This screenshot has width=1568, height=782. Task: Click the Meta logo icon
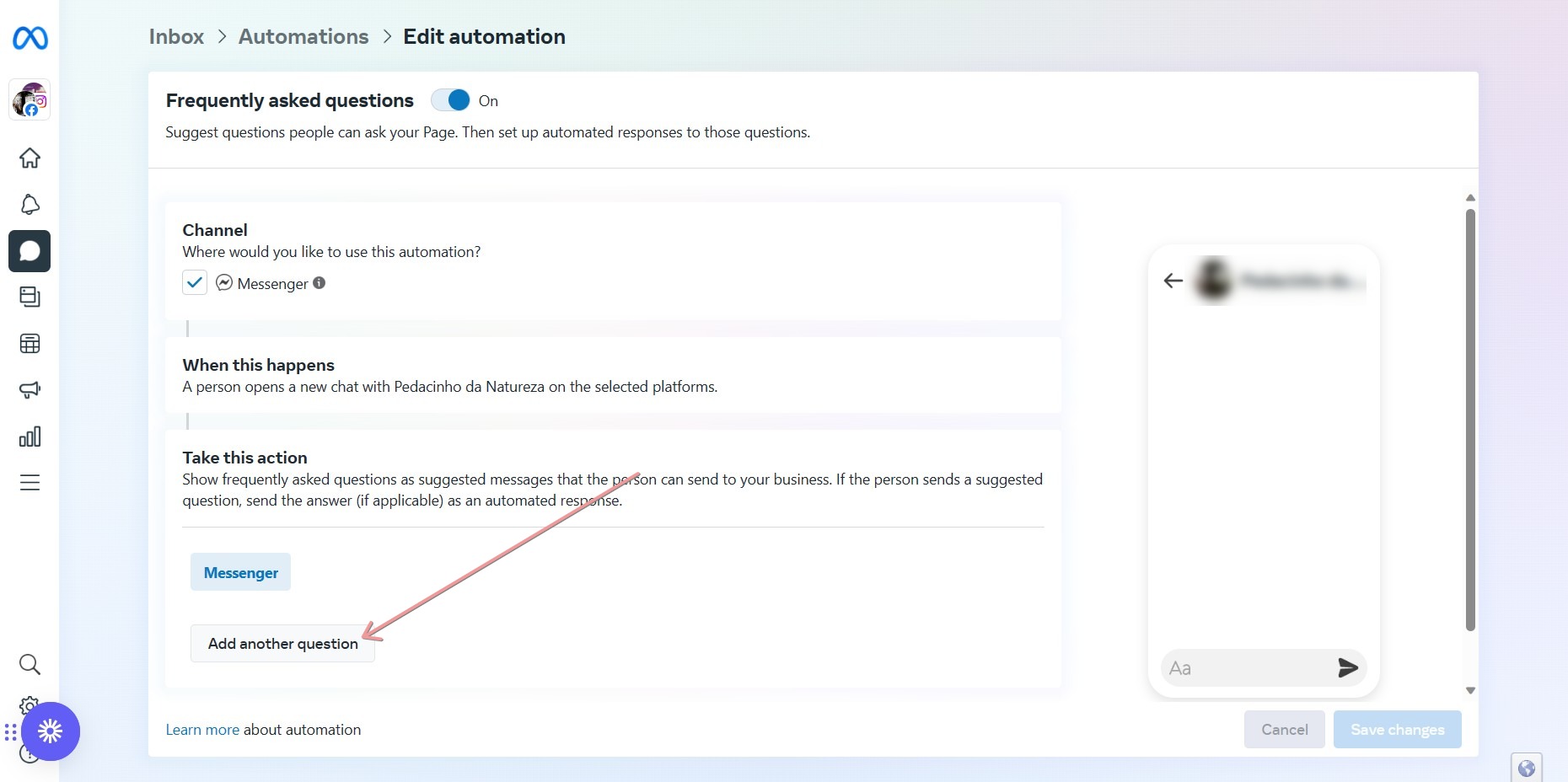(30, 38)
